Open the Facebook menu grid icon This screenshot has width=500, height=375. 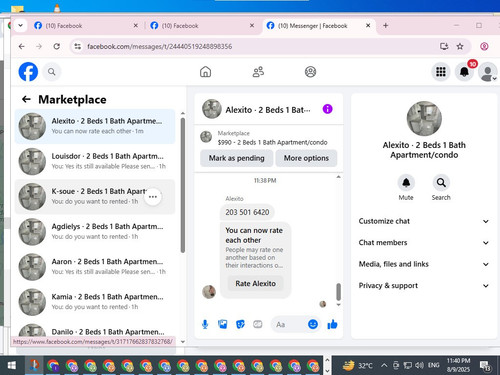(441, 72)
